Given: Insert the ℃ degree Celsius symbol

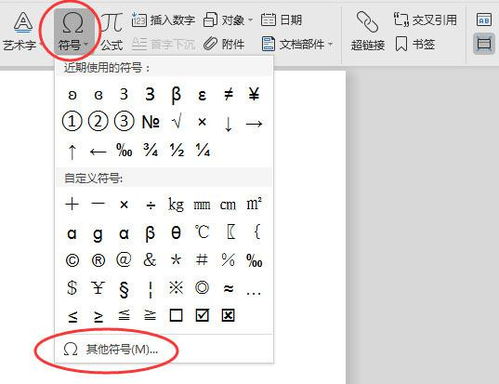Looking at the screenshot, I should (202, 232).
